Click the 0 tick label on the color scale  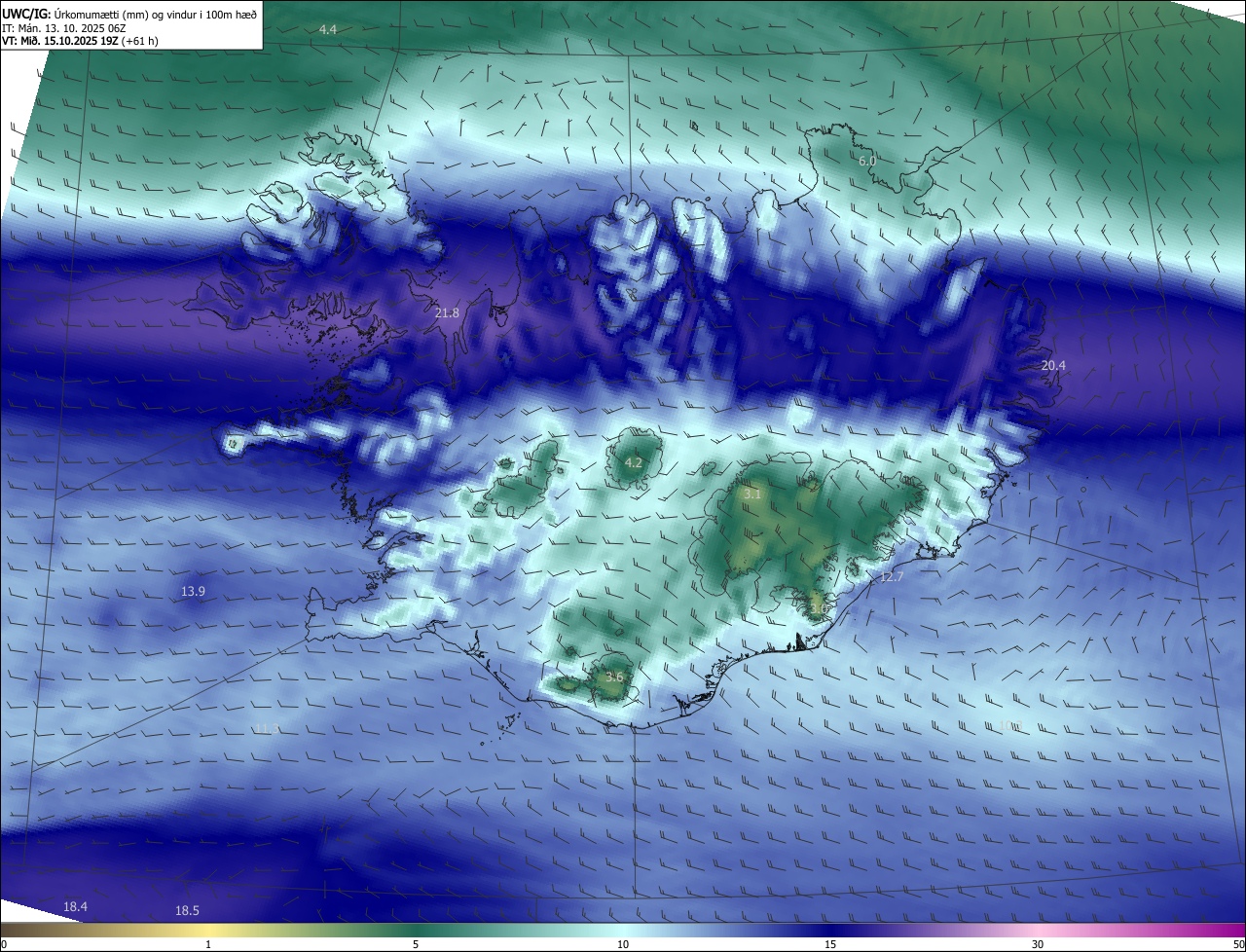(4, 944)
